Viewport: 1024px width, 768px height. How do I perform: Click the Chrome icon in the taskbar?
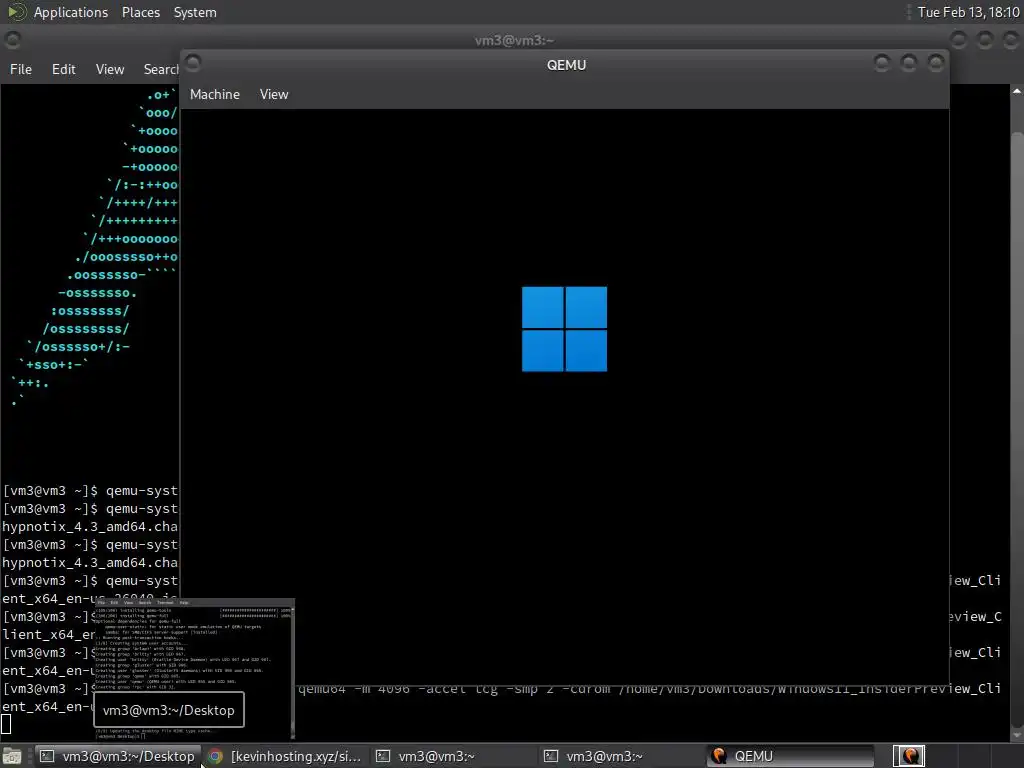[215, 756]
